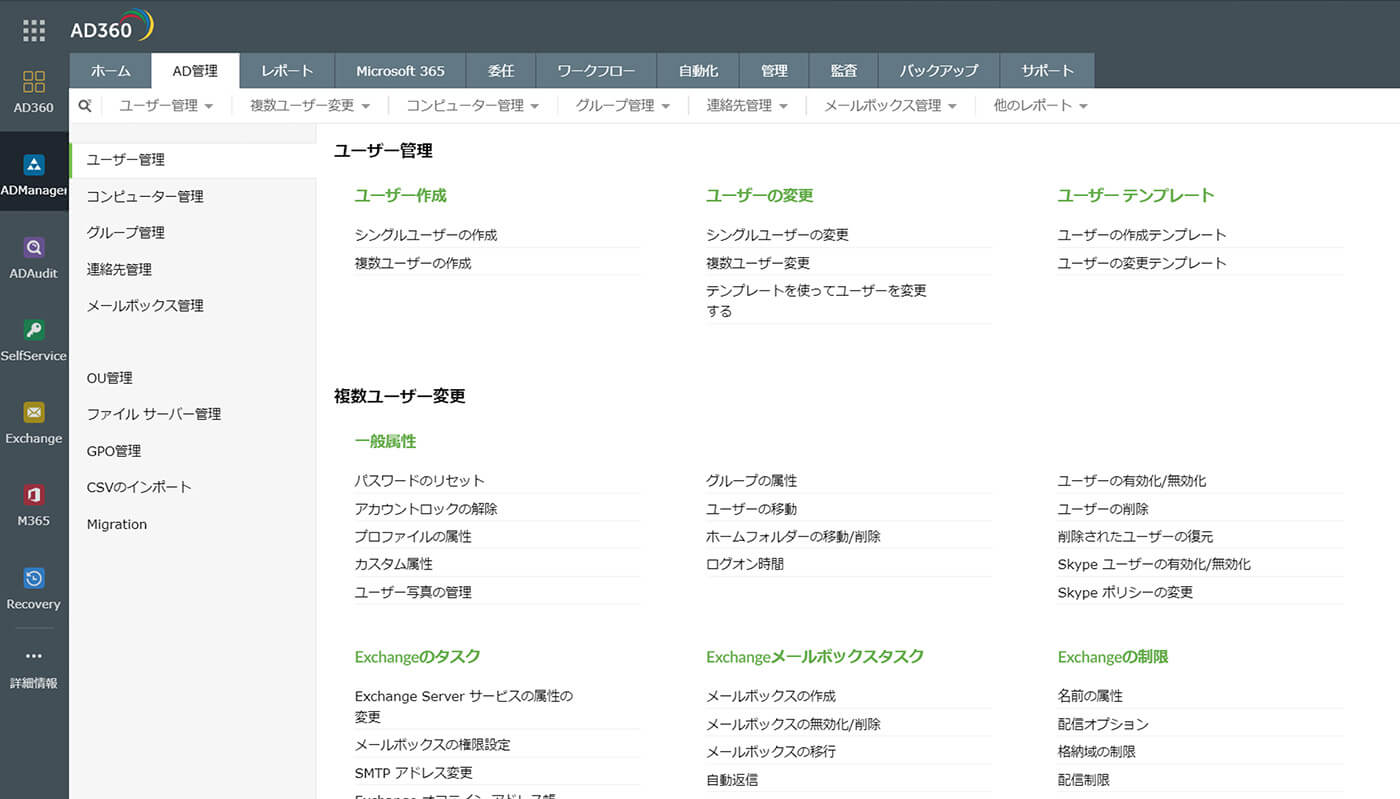
Task: Expand コンピューター管理 dropdown menu
Action: pos(473,105)
